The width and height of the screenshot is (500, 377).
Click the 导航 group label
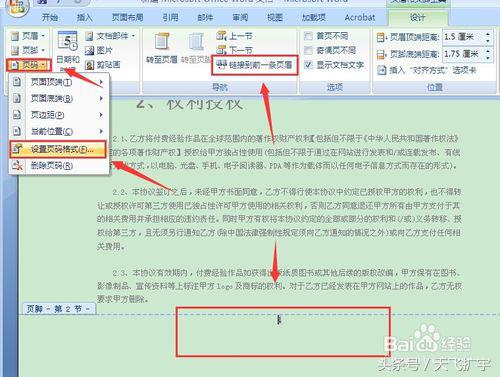(x=220, y=87)
